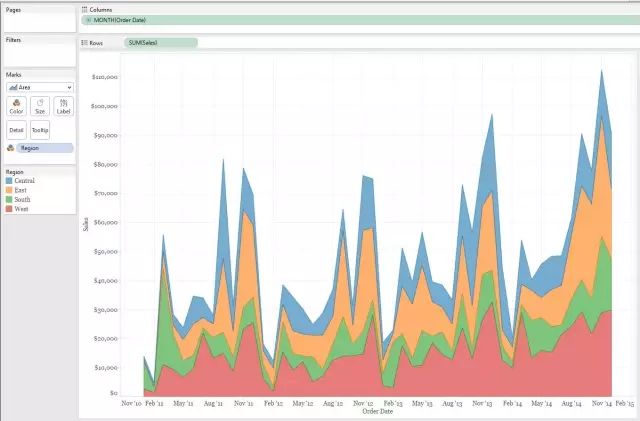Open the Color marks card
Viewport: 640px width, 421px height.
[16, 106]
